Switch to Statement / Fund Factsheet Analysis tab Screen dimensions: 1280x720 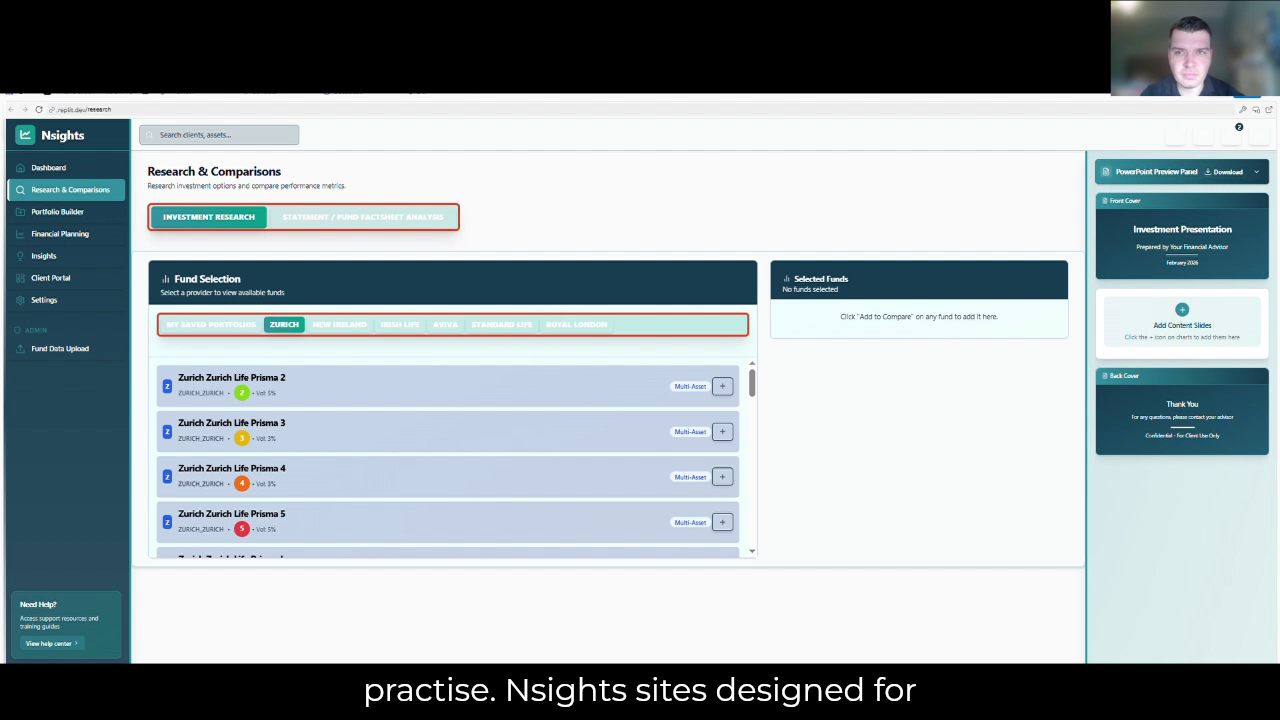click(x=362, y=217)
